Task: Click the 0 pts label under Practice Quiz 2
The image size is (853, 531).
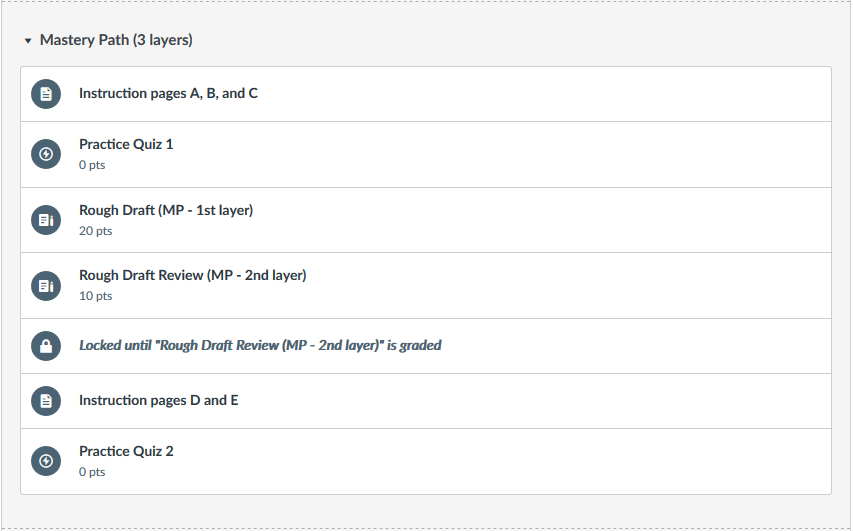Action: click(92, 472)
